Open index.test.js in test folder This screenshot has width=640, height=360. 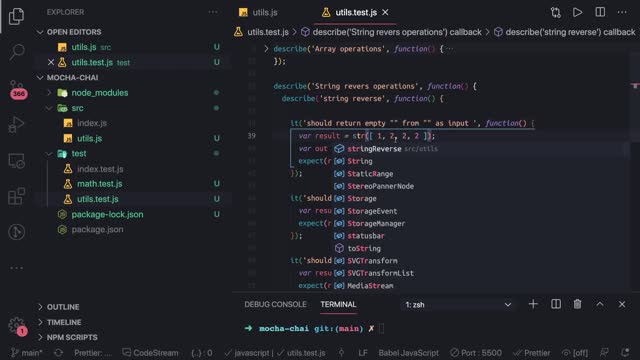click(x=100, y=169)
